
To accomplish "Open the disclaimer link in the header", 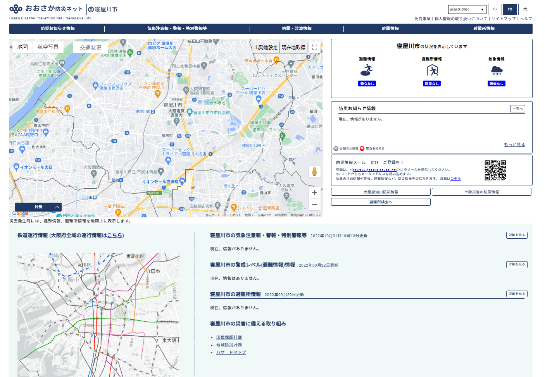I will (423, 19).
